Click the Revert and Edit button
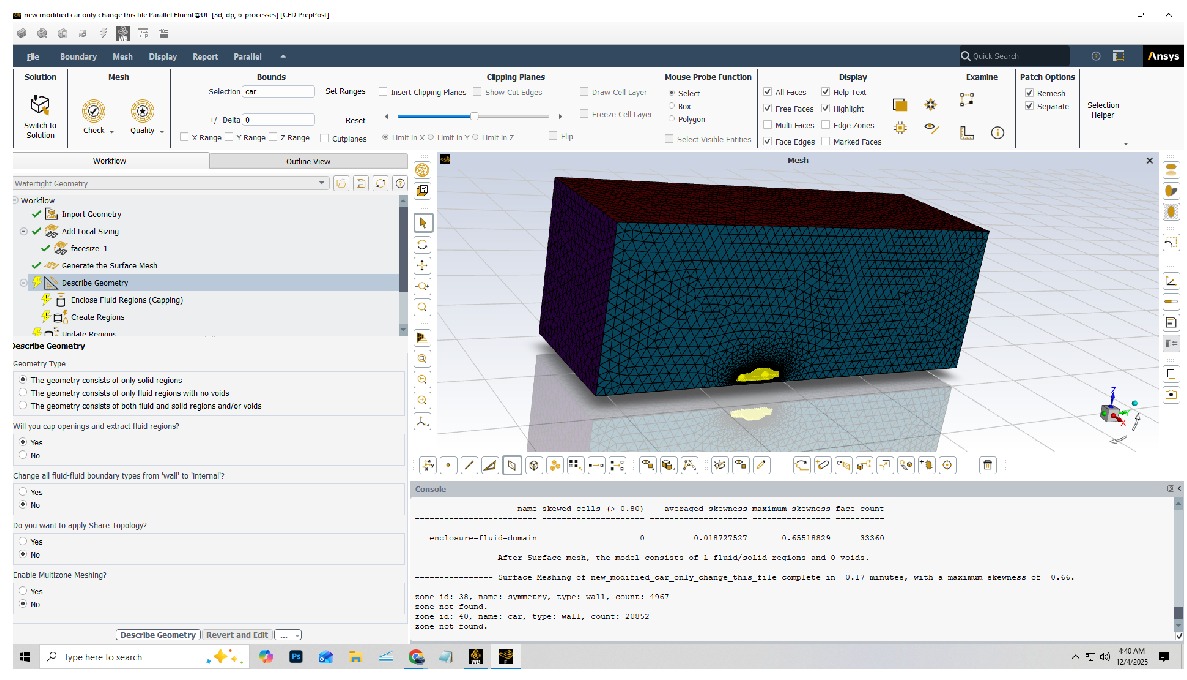 [x=237, y=635]
